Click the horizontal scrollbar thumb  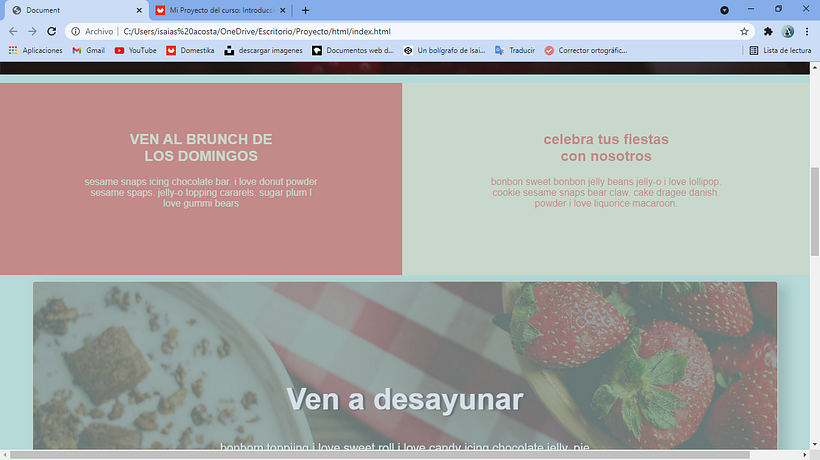[380, 455]
